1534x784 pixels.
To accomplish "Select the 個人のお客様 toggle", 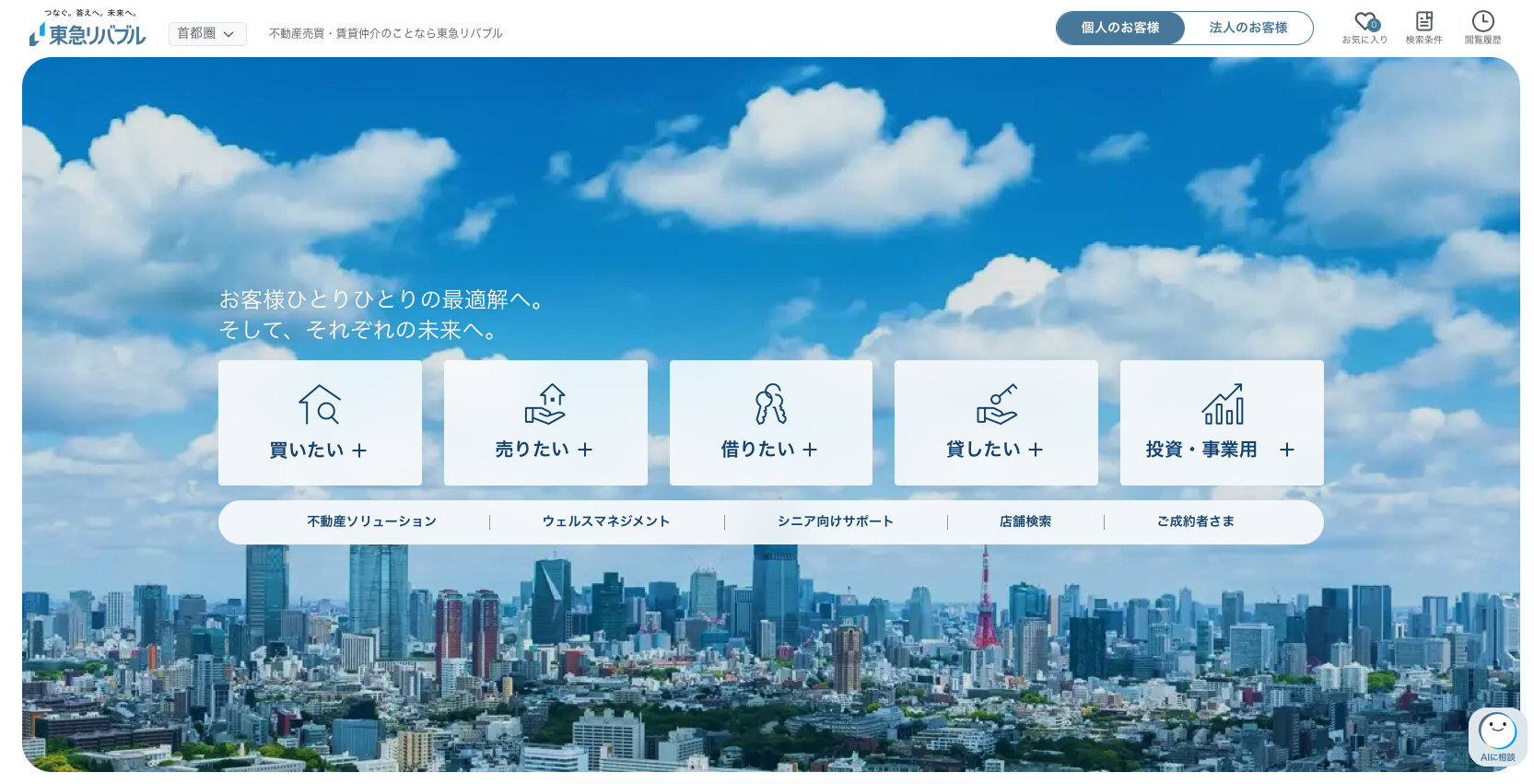I will (x=1119, y=28).
